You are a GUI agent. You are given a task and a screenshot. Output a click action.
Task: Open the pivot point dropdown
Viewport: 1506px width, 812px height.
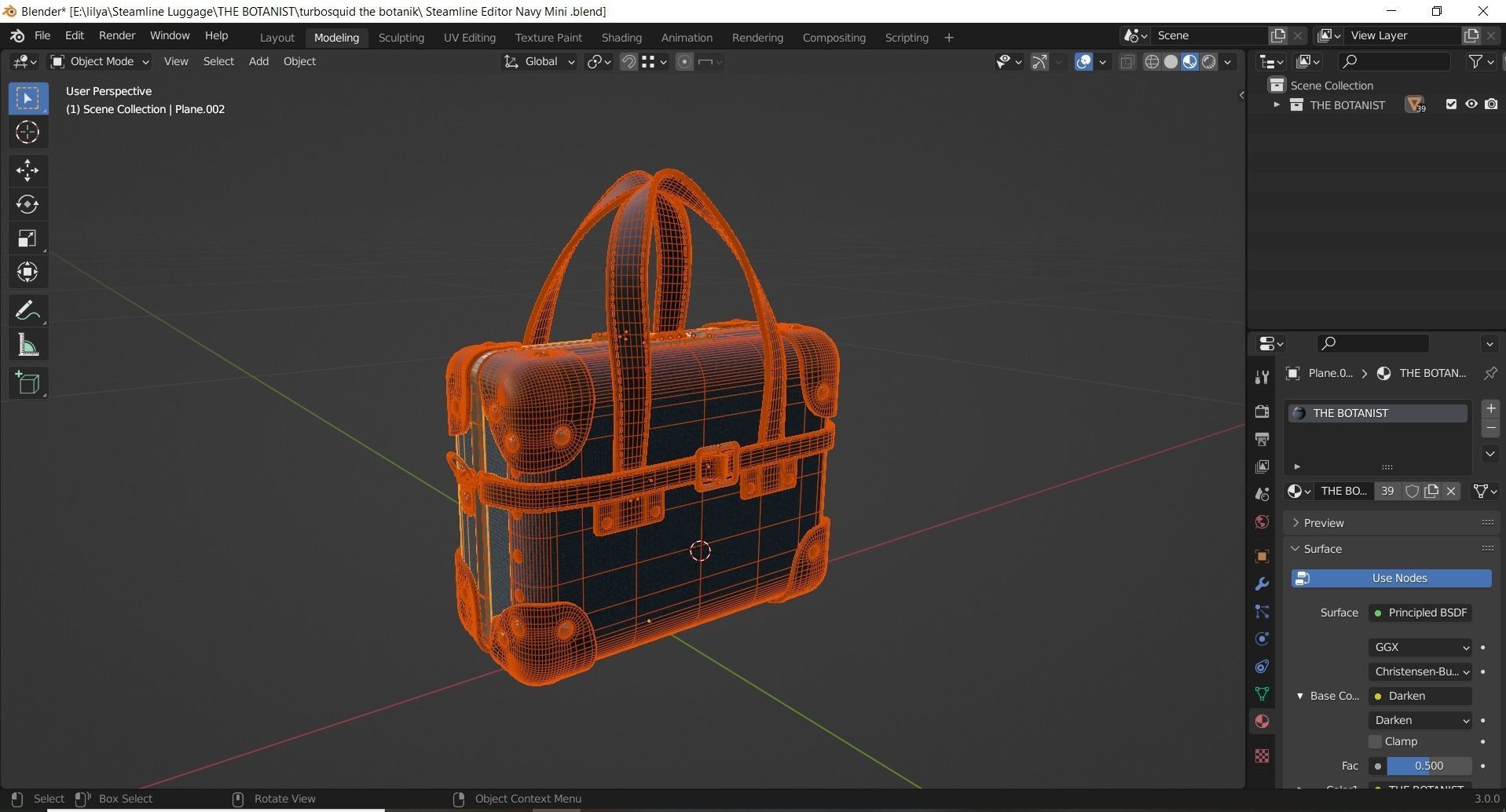(599, 61)
